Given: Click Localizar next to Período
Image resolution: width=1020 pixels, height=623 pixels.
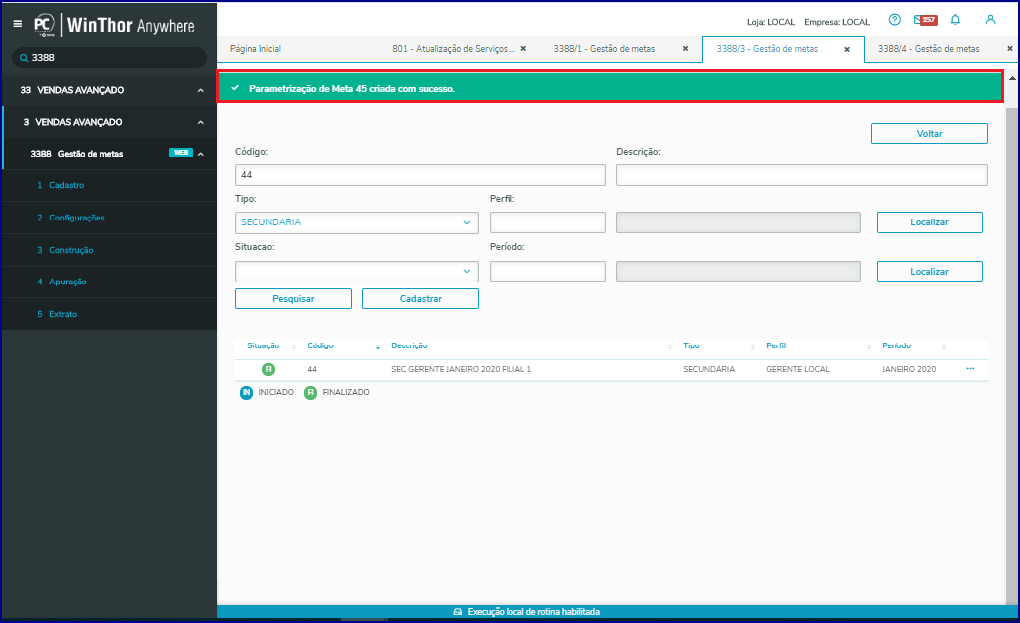Looking at the screenshot, I should 929,271.
